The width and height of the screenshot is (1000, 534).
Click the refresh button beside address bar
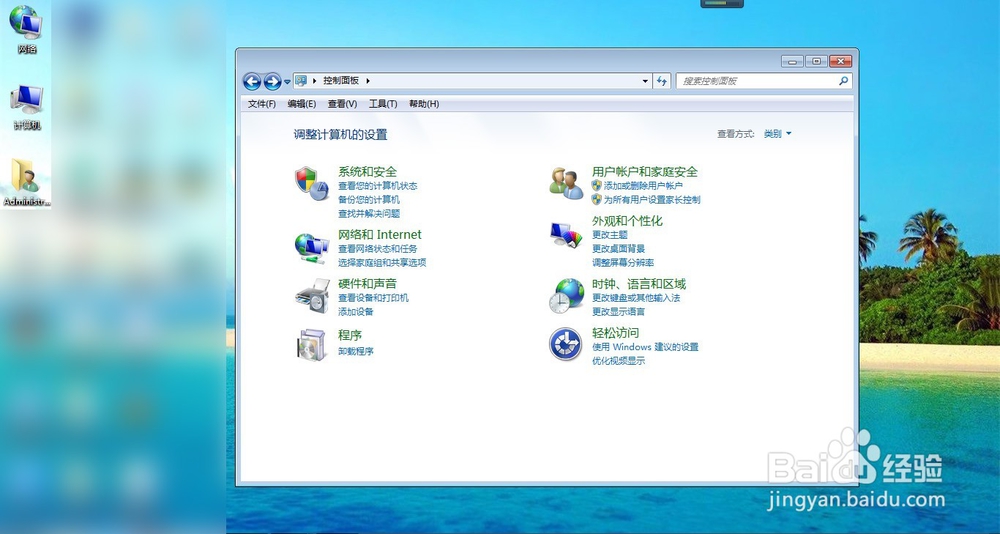(x=662, y=81)
